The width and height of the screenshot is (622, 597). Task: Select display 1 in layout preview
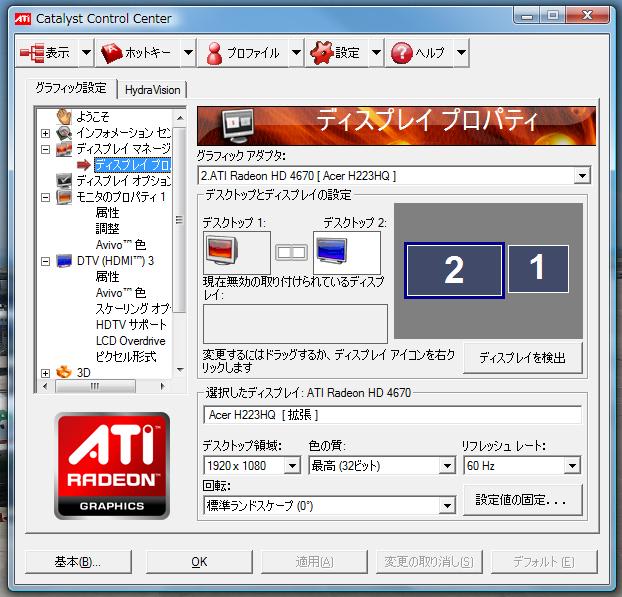pos(538,269)
